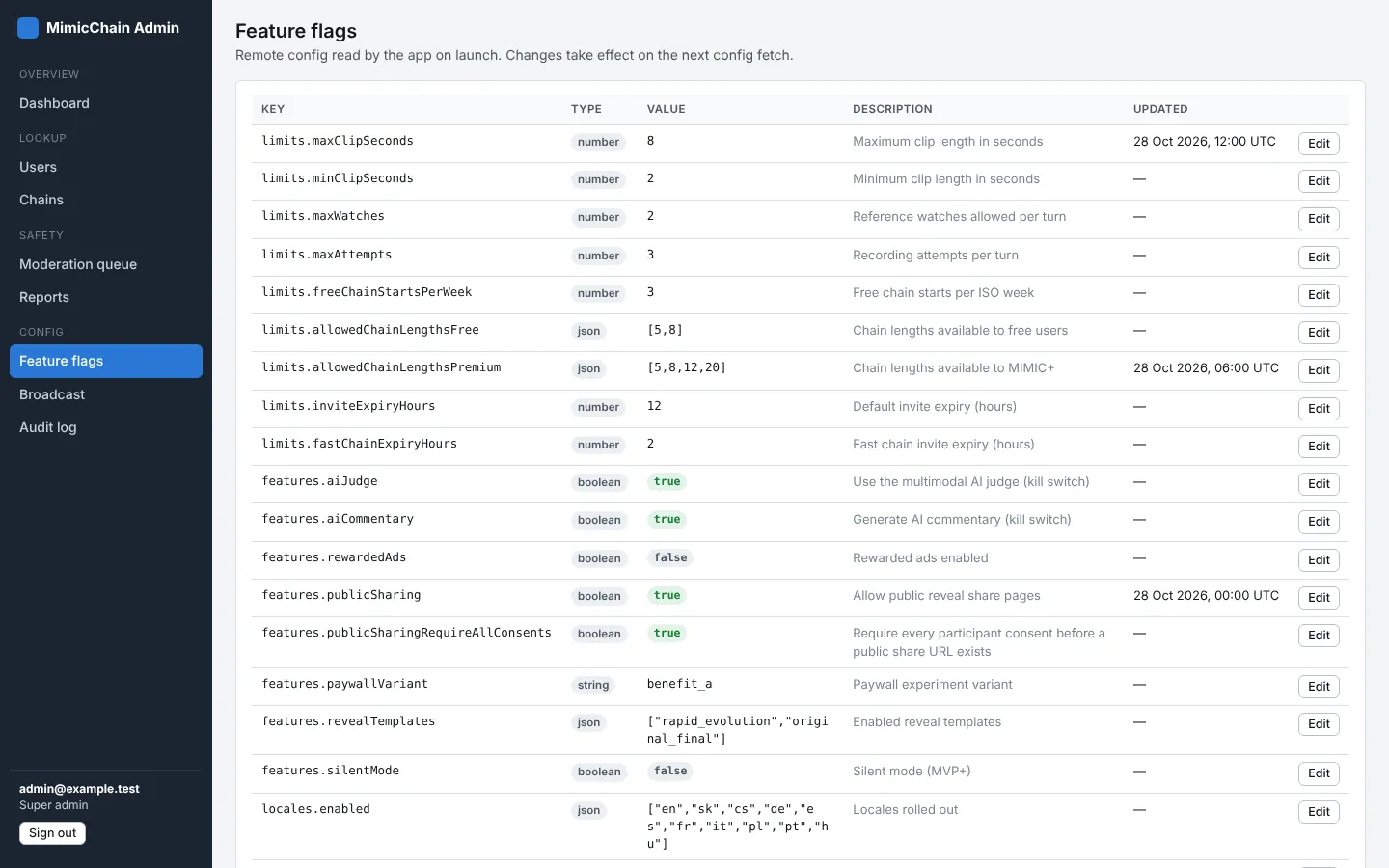Click the features.silentMode key name
This screenshot has width=1389, height=868.
(331, 771)
